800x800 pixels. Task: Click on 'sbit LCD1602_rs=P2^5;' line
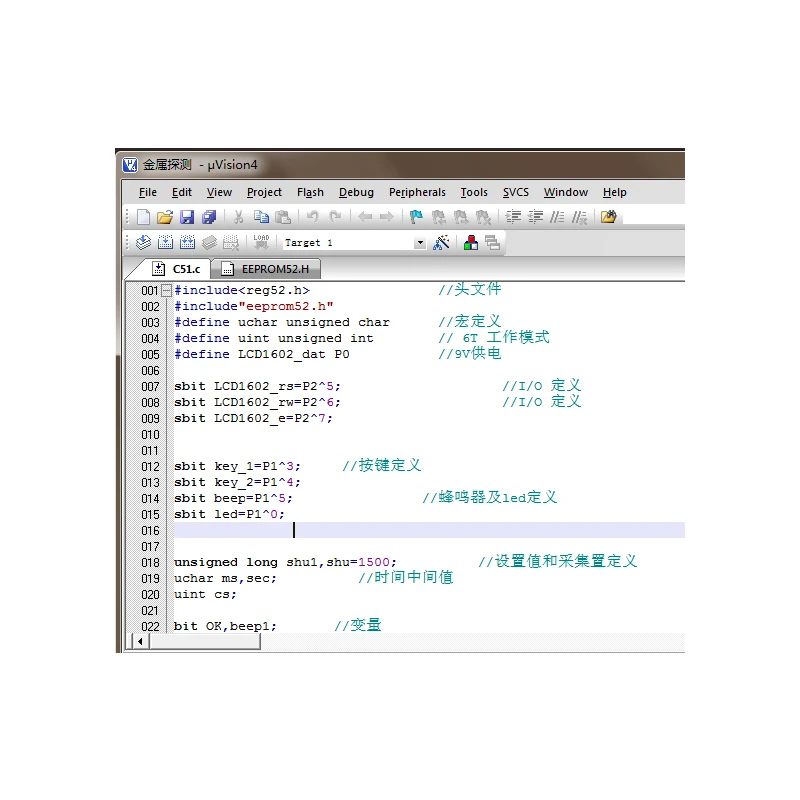point(257,386)
